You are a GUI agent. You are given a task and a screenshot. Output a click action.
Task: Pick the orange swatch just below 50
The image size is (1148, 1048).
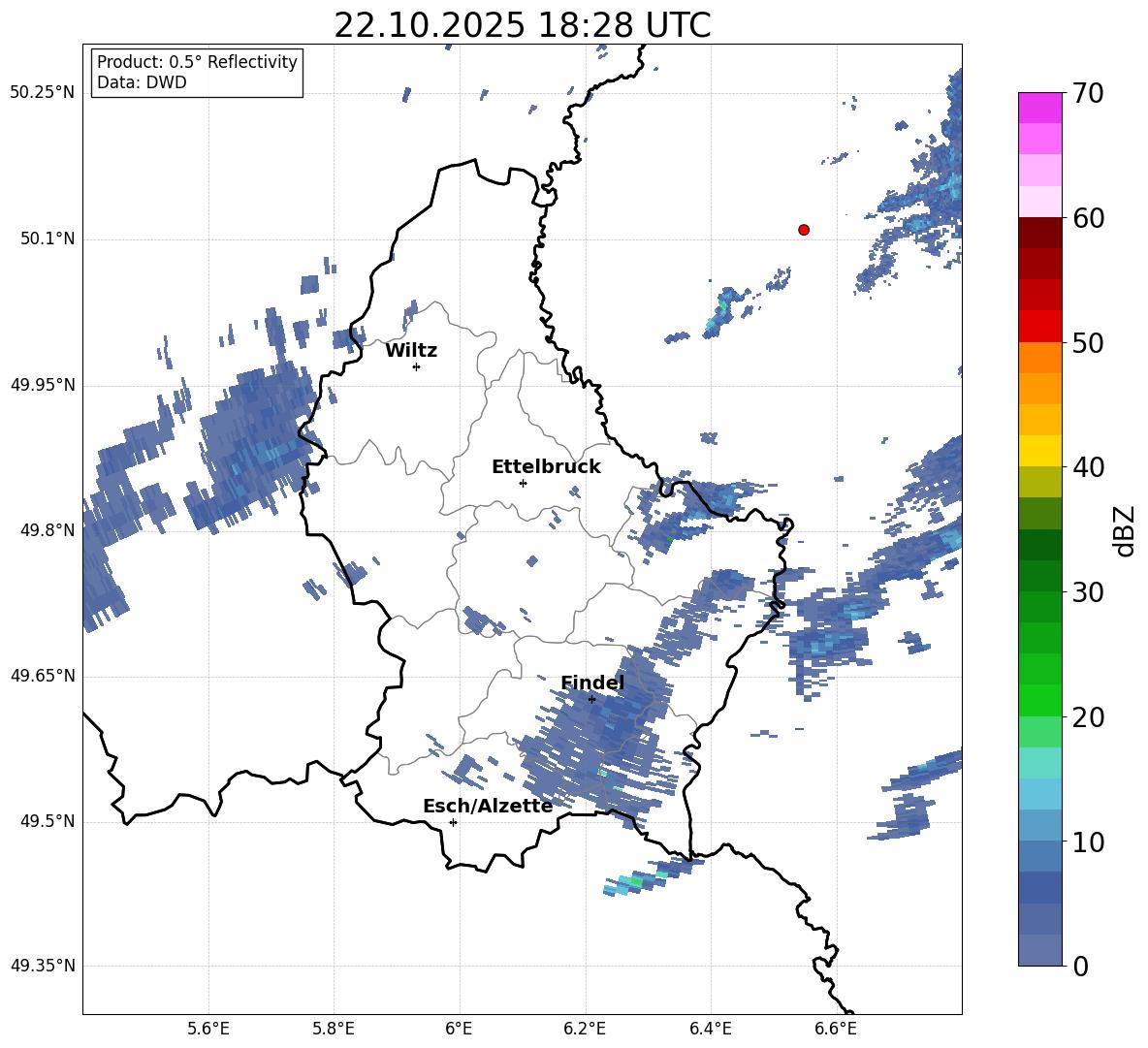[x=1040, y=358]
